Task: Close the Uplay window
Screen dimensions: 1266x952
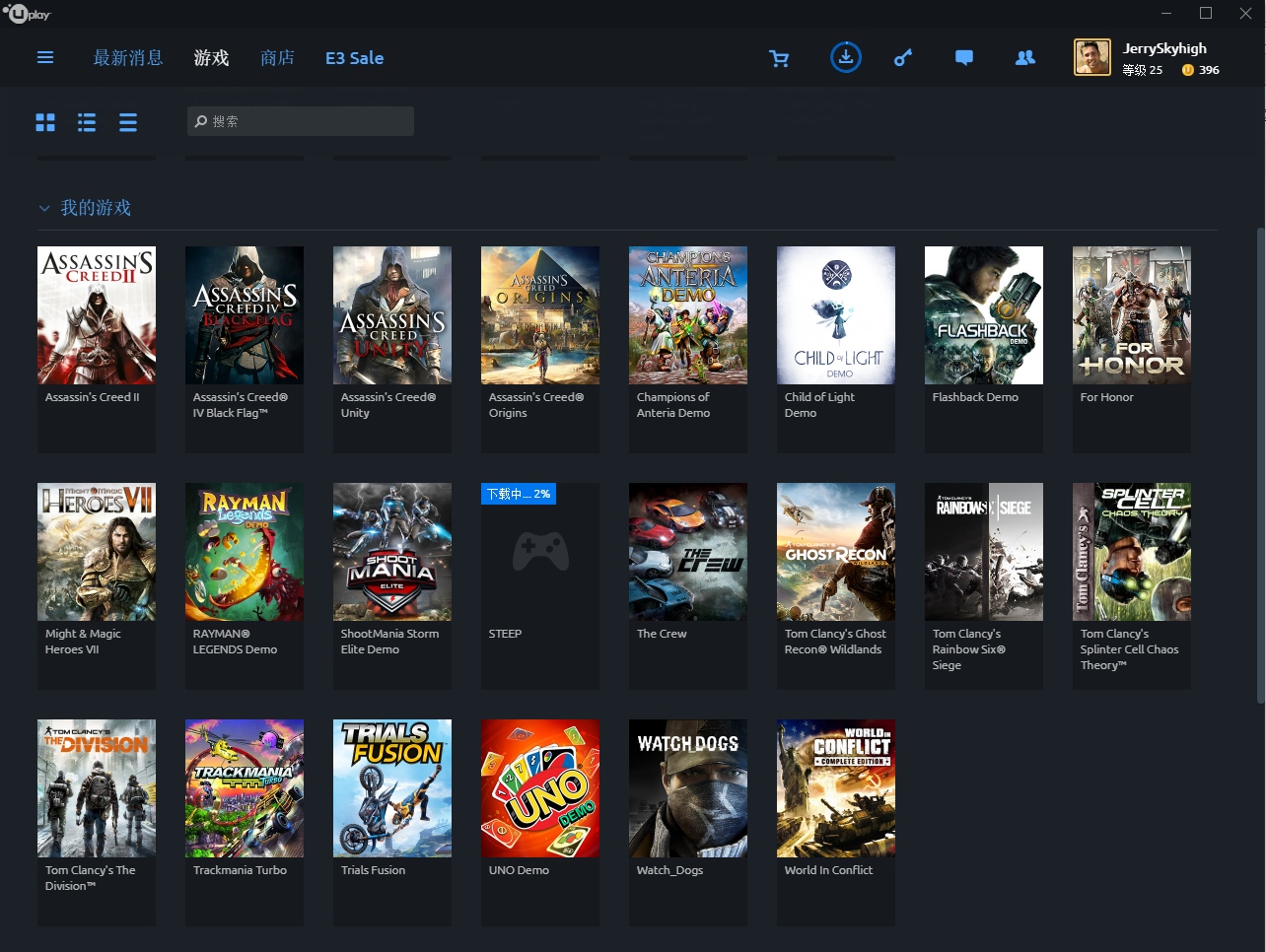Action: 1245,14
